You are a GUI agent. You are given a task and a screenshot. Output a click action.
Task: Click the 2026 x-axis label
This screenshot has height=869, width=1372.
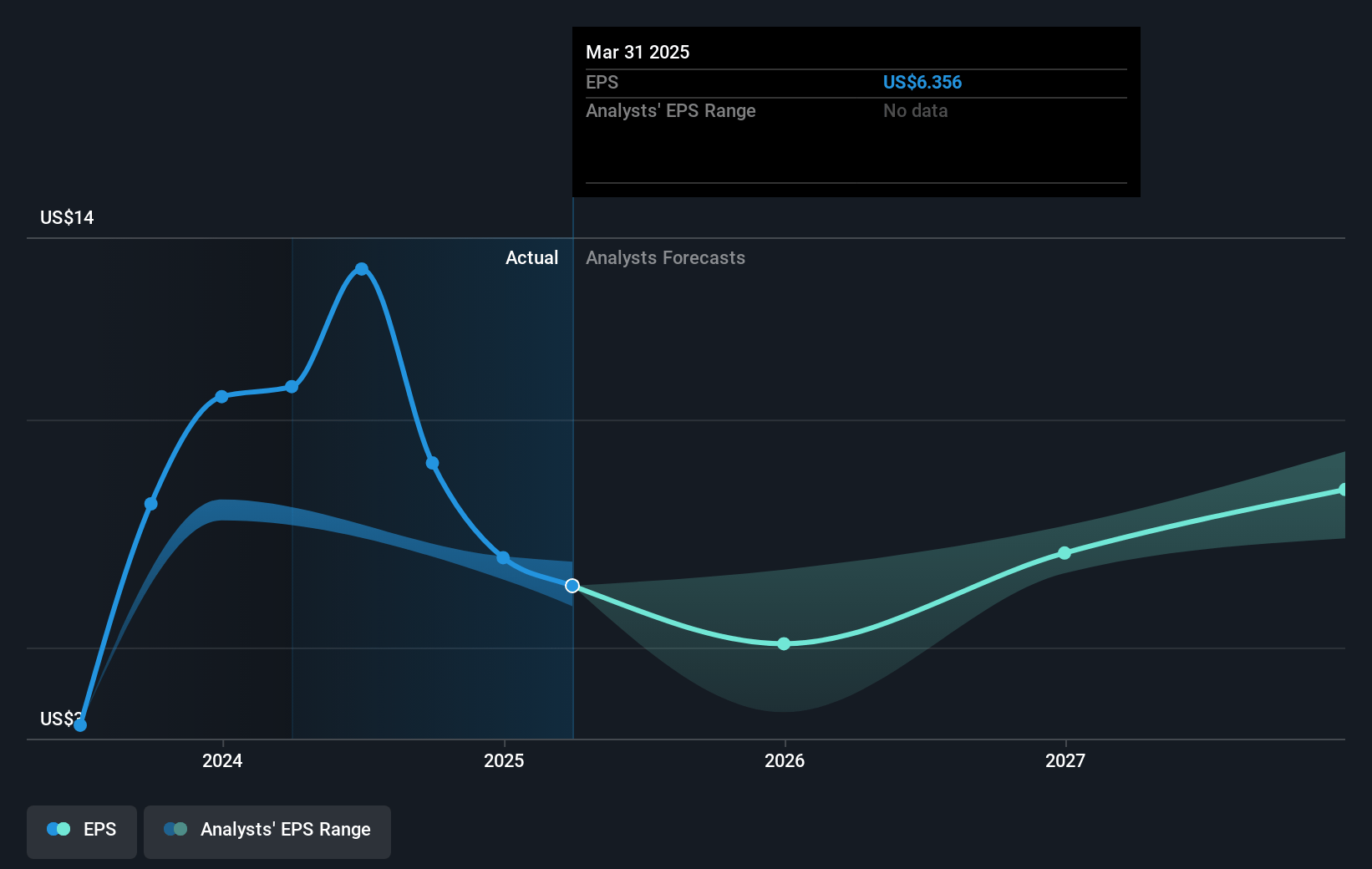(785, 760)
